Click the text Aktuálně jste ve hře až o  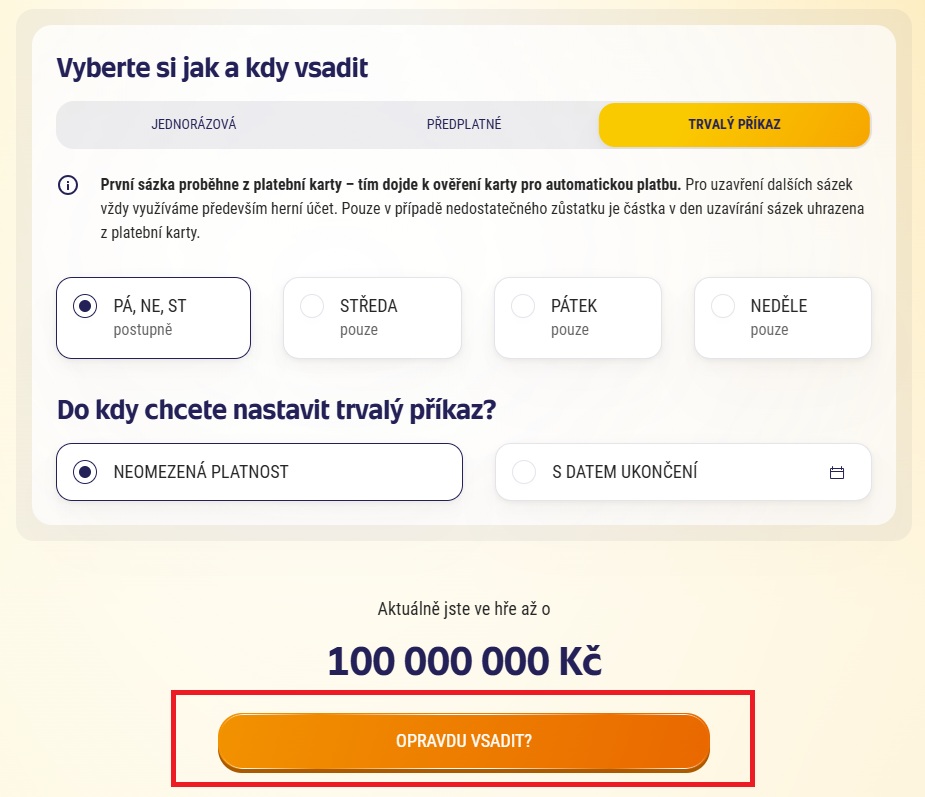click(464, 609)
